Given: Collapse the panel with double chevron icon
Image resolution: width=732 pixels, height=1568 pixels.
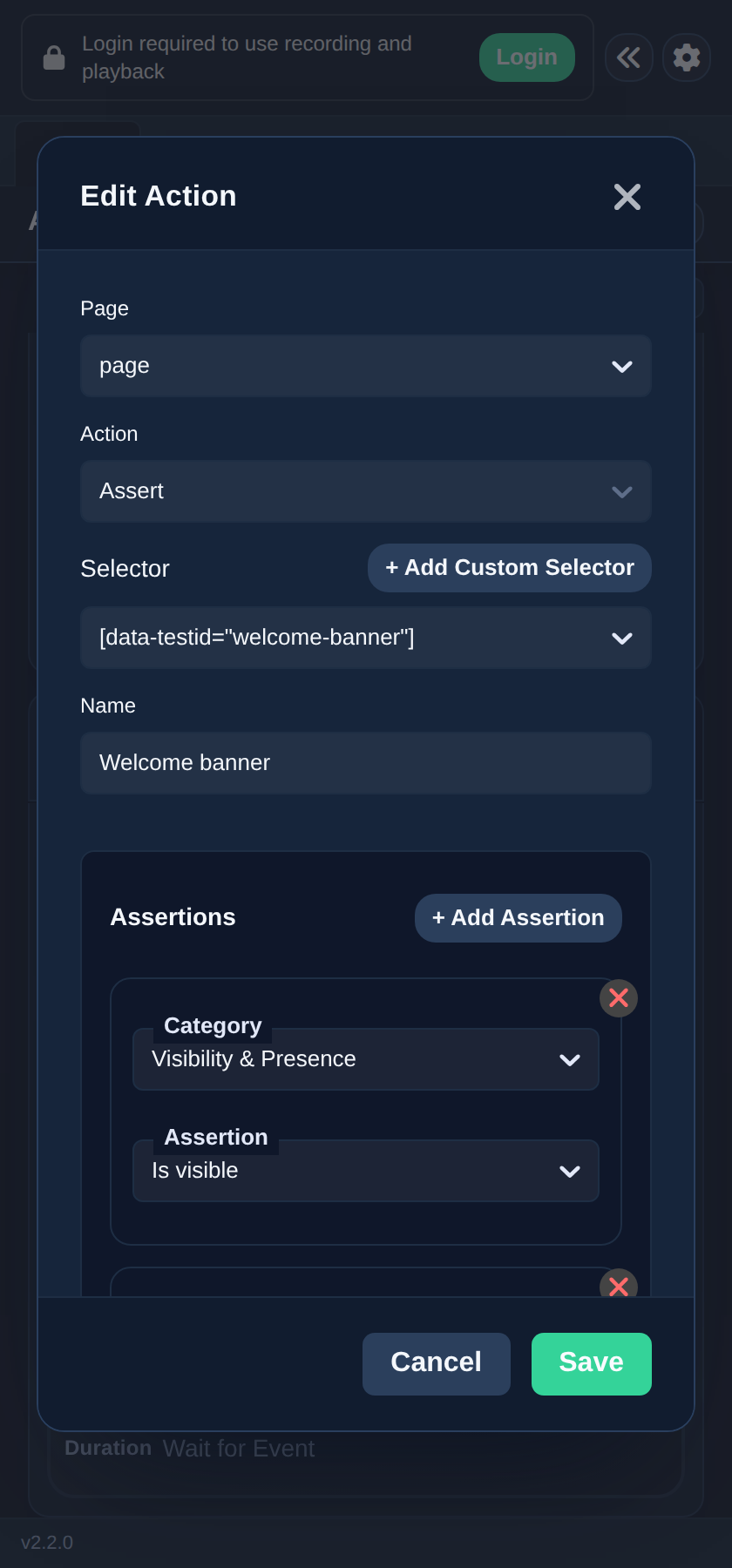Looking at the screenshot, I should point(629,57).
